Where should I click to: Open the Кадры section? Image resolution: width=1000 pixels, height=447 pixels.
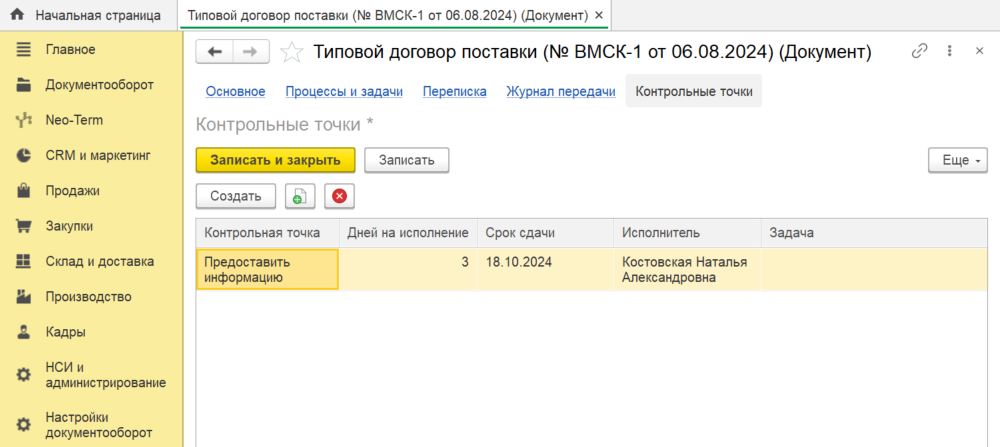(x=65, y=332)
